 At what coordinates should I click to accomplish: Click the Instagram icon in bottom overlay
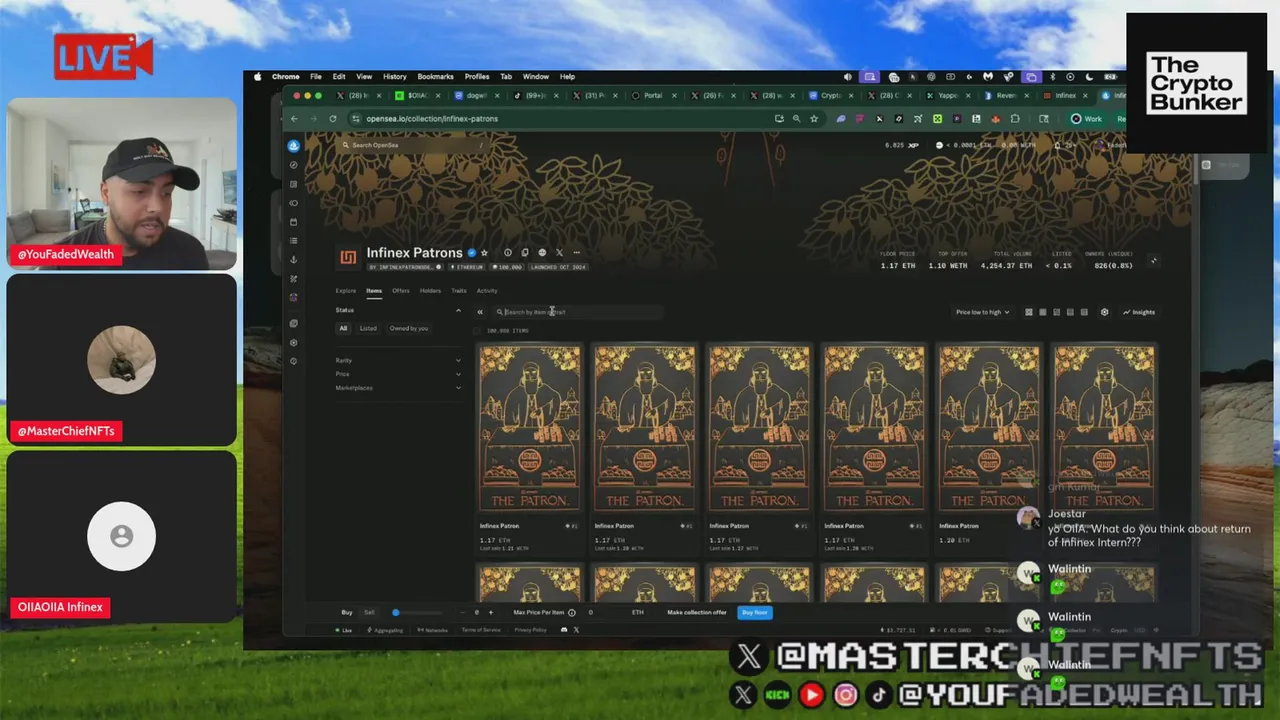pyautogui.click(x=846, y=694)
